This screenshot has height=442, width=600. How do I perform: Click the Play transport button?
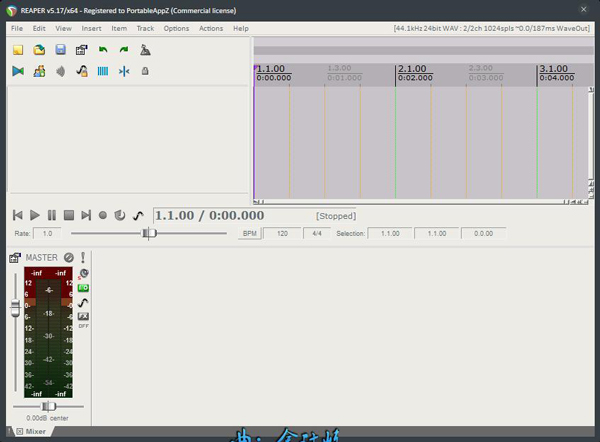click(35, 215)
